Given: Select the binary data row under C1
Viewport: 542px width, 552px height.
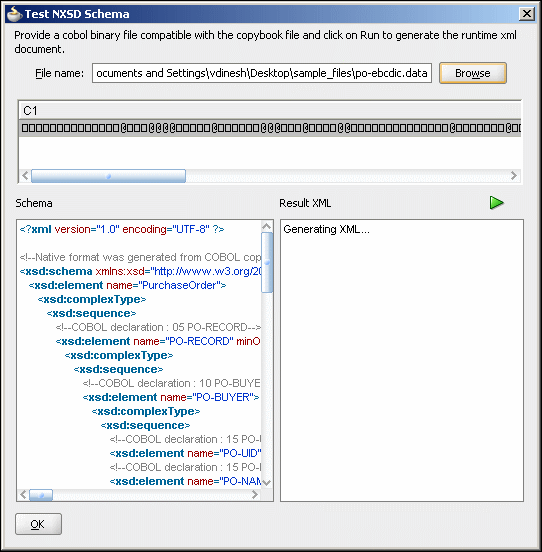Looking at the screenshot, I should tap(270, 128).
